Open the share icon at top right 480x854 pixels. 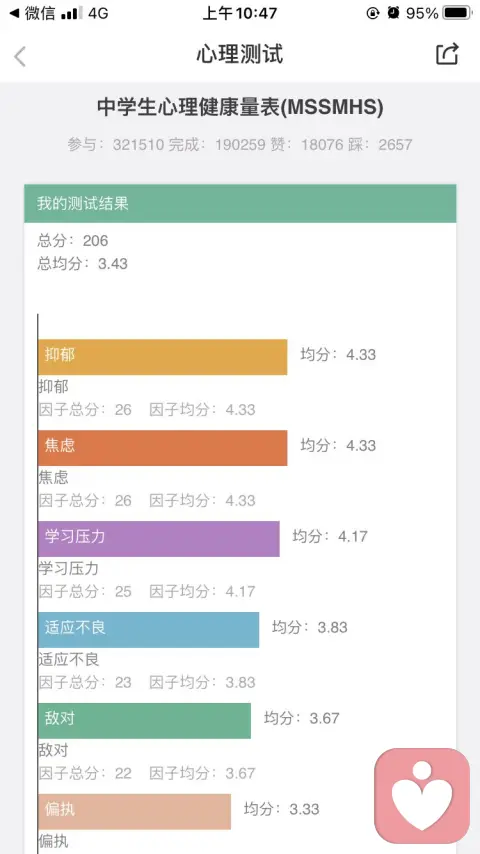click(x=447, y=54)
